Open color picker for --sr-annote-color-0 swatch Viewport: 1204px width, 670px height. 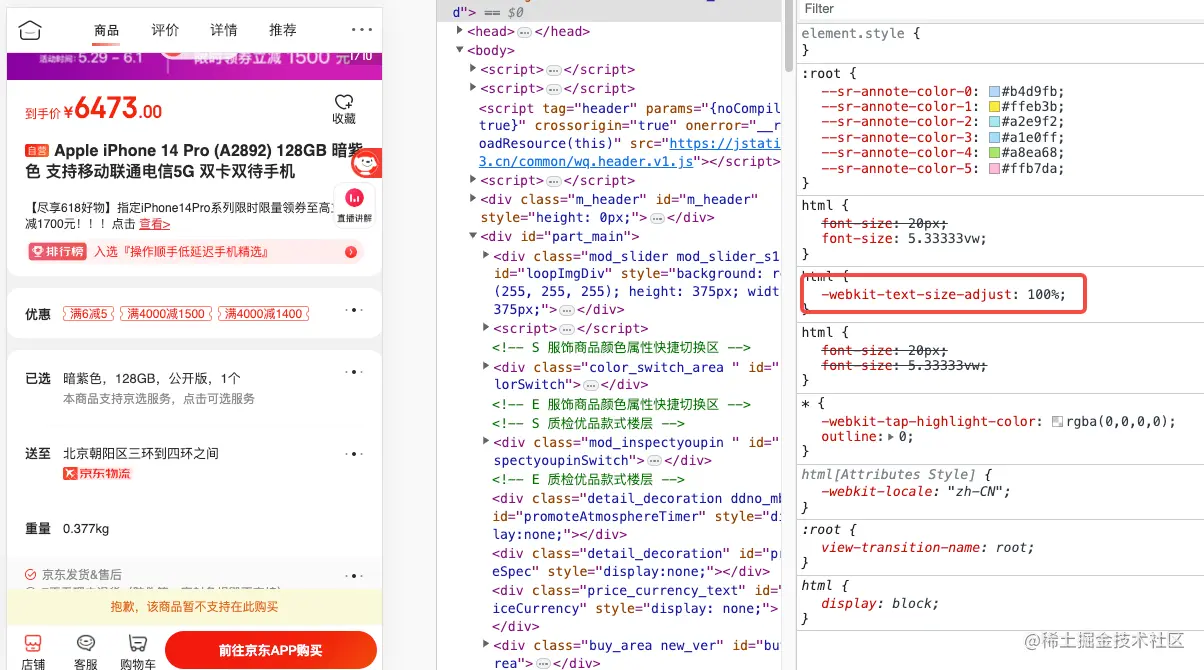pos(994,92)
